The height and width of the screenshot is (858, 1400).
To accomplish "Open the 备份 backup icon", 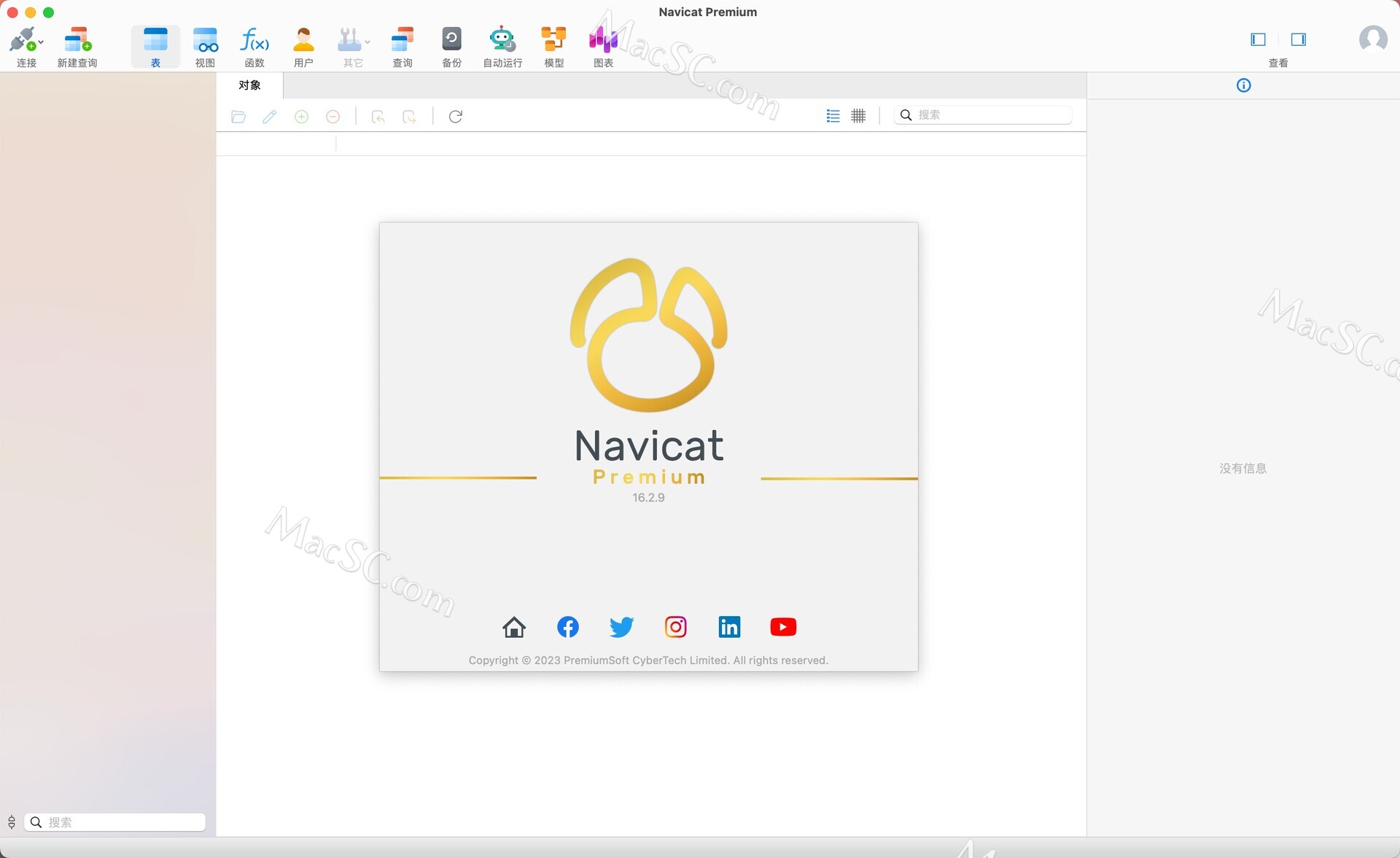I will click(x=451, y=39).
